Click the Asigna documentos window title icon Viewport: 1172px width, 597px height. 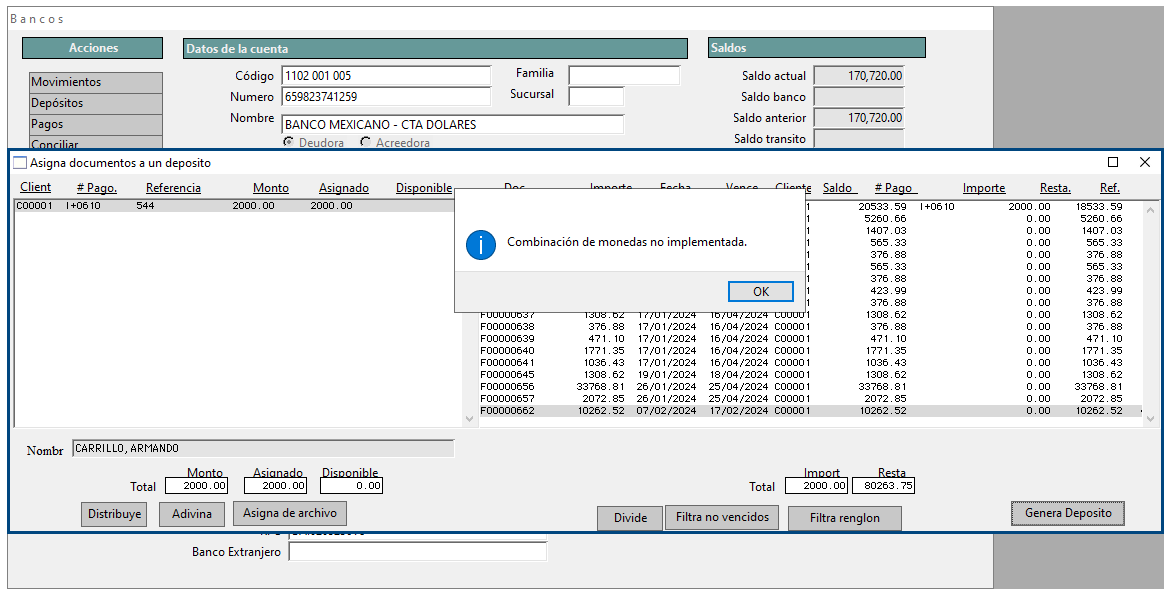click(x=20, y=163)
